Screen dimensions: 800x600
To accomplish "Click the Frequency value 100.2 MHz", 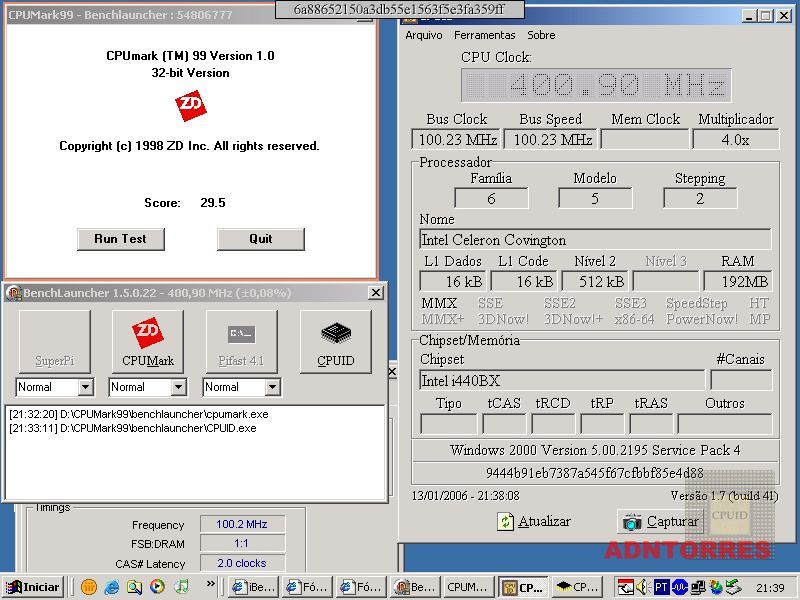I will (x=242, y=524).
